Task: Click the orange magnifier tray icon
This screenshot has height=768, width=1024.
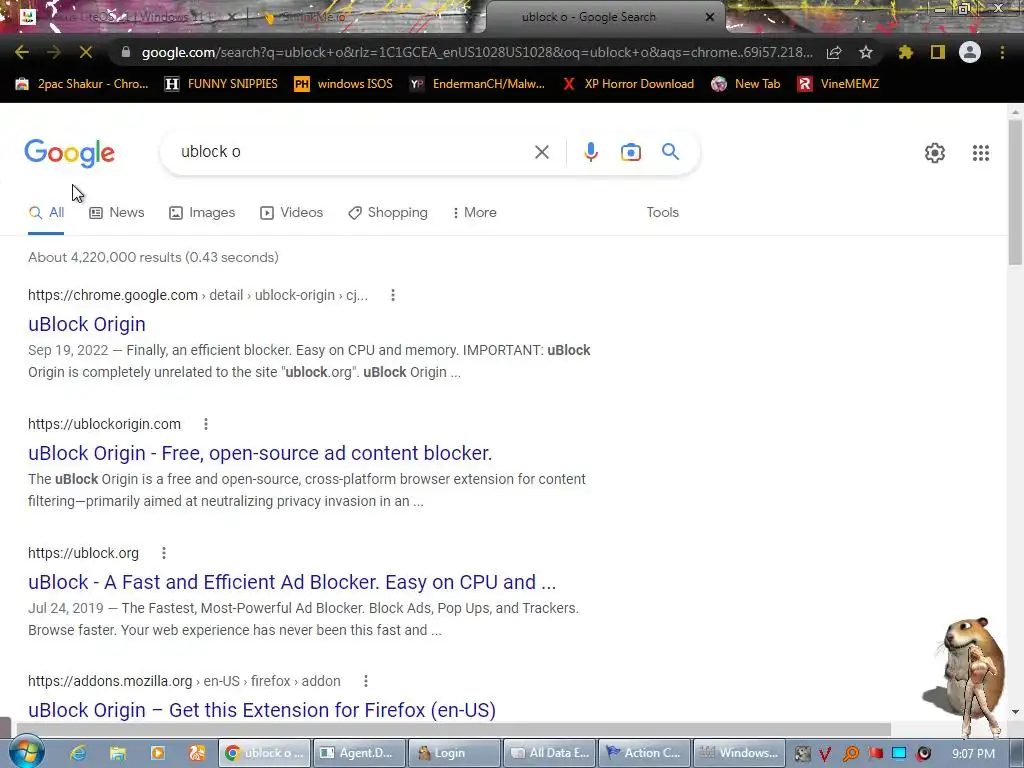Action: pos(851,754)
